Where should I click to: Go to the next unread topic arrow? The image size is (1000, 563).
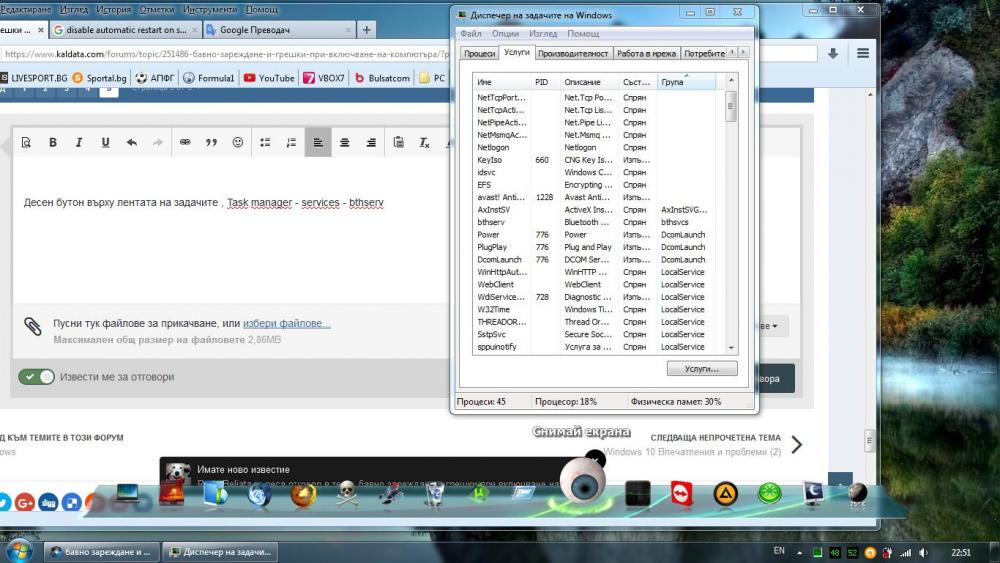point(797,444)
